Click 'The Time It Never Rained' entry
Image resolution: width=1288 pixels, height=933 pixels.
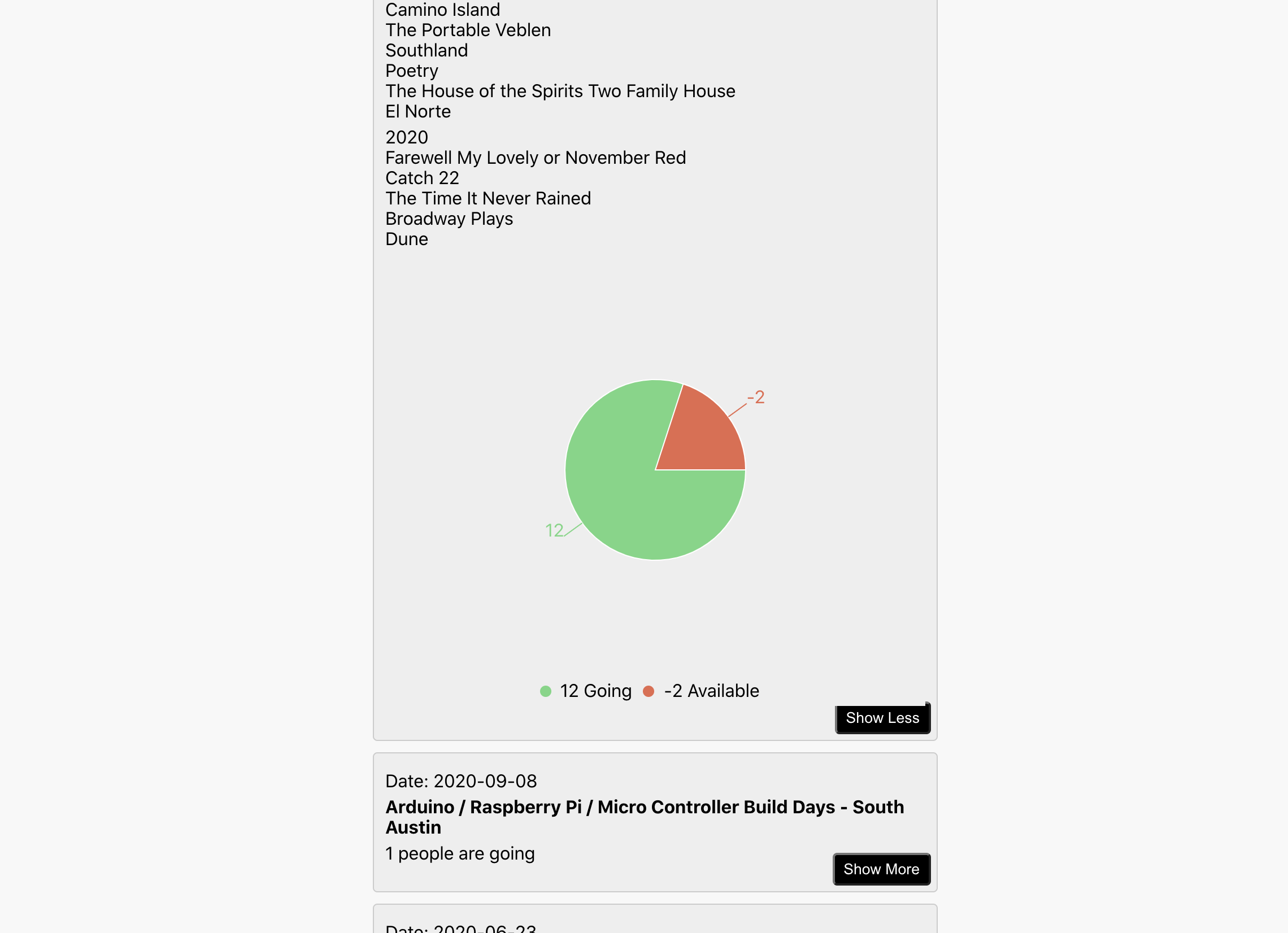click(x=488, y=199)
